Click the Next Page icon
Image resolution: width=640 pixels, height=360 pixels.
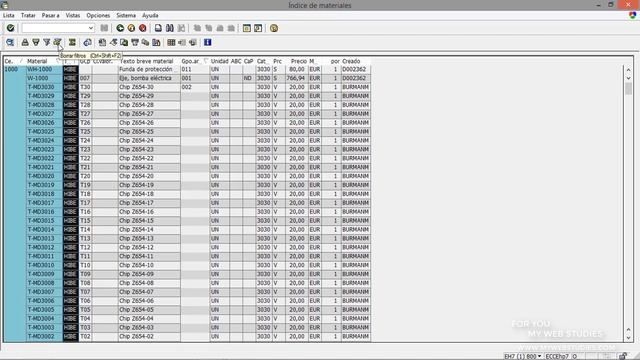pyautogui.click(x=220, y=28)
